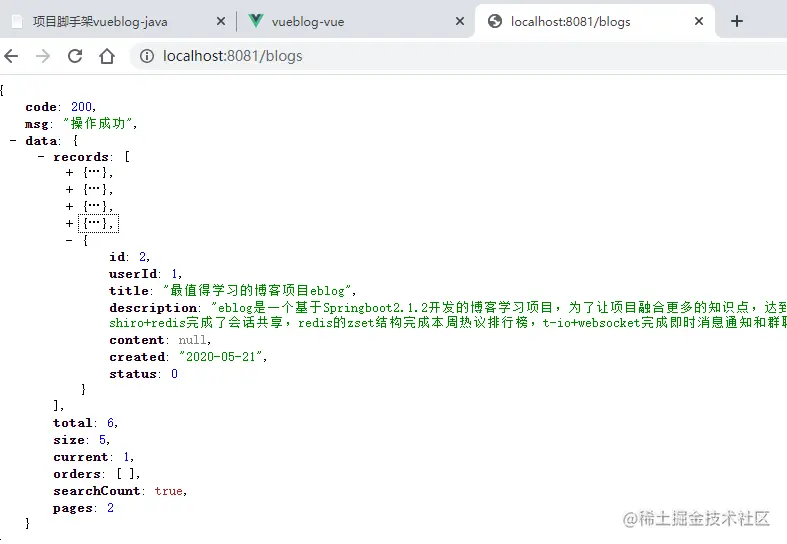Click the msg value "操作成功"

pyautogui.click(x=98, y=123)
